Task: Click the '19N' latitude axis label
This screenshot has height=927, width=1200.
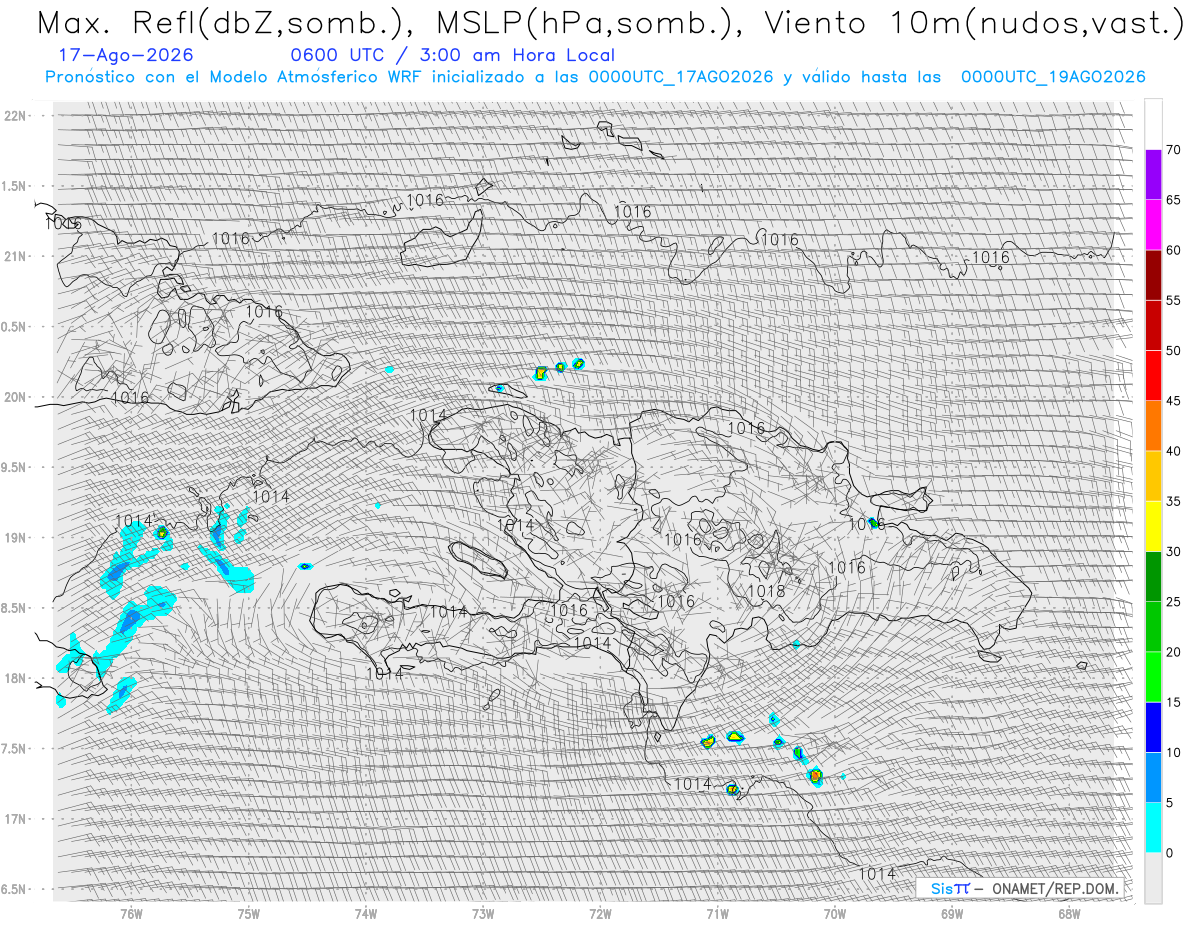Action: pos(16,537)
